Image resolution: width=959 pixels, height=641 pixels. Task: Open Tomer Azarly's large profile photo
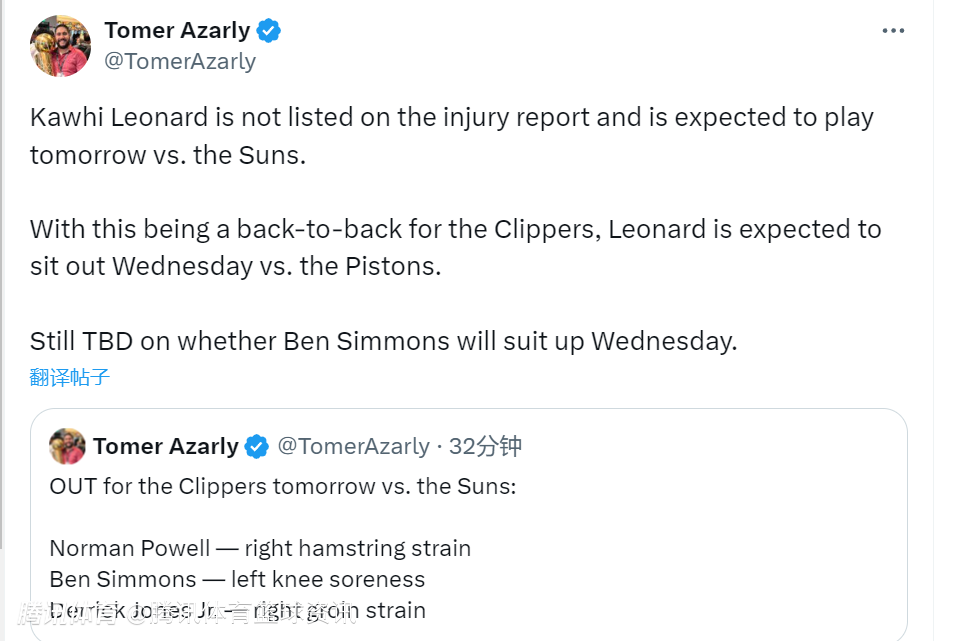[60, 46]
